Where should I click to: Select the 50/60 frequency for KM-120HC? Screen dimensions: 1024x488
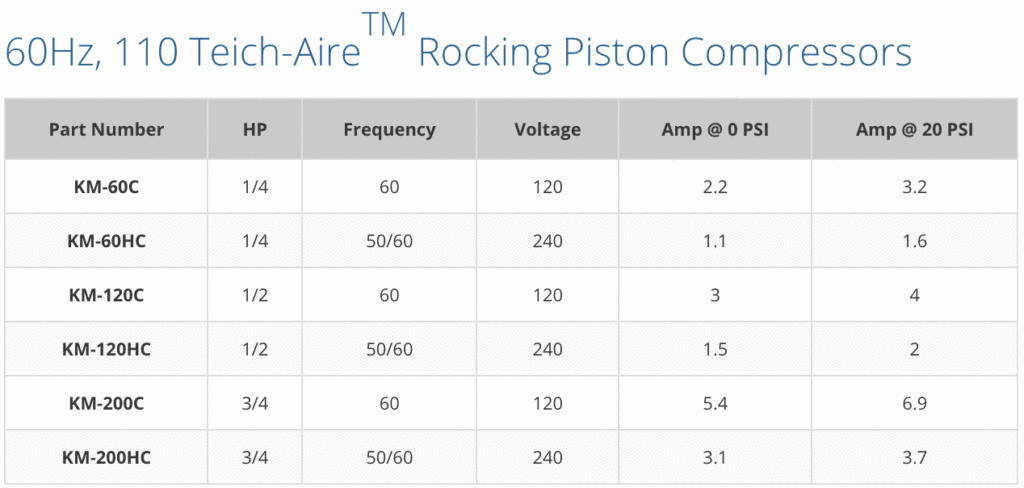[x=389, y=349]
